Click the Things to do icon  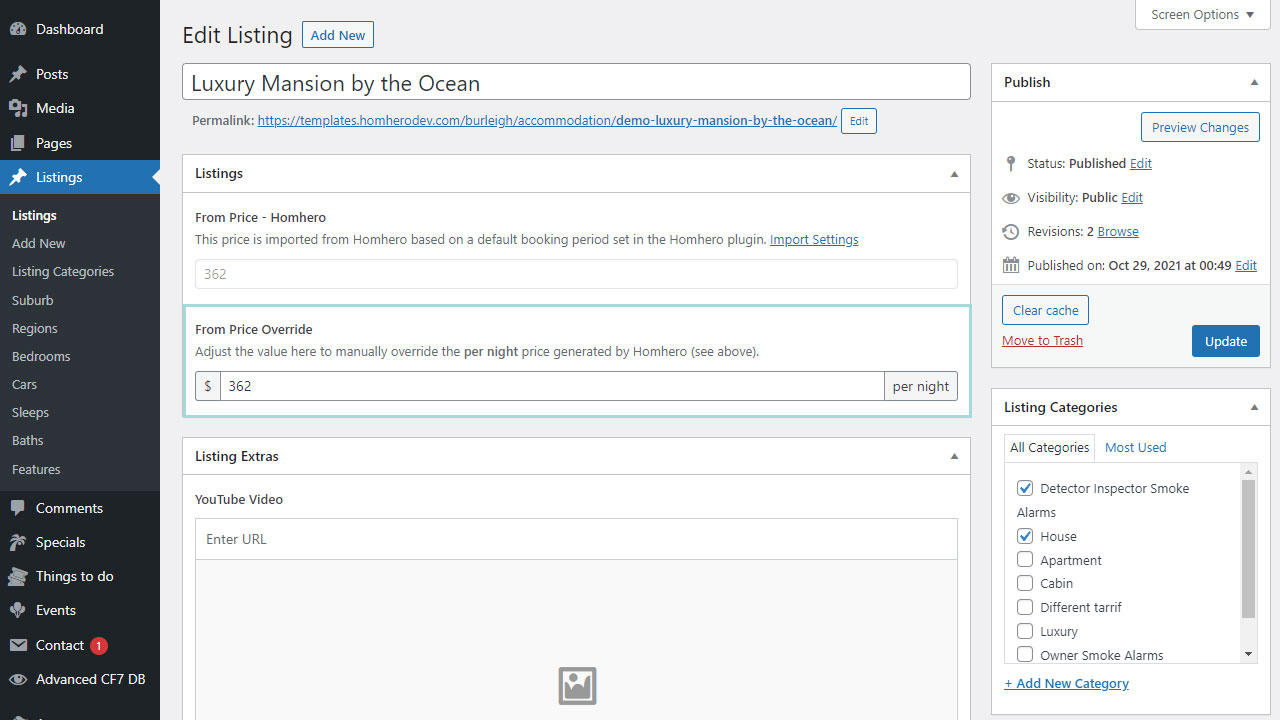[18, 577]
